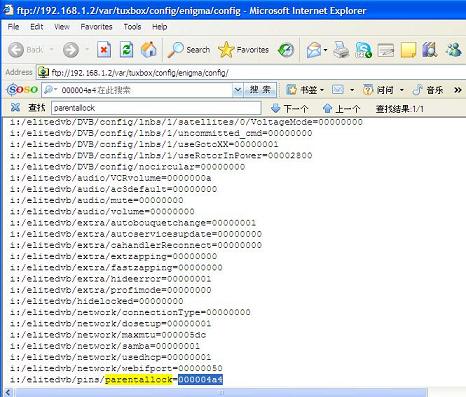Open the Favorites menu
This screenshot has width=466, height=397.
click(x=96, y=27)
